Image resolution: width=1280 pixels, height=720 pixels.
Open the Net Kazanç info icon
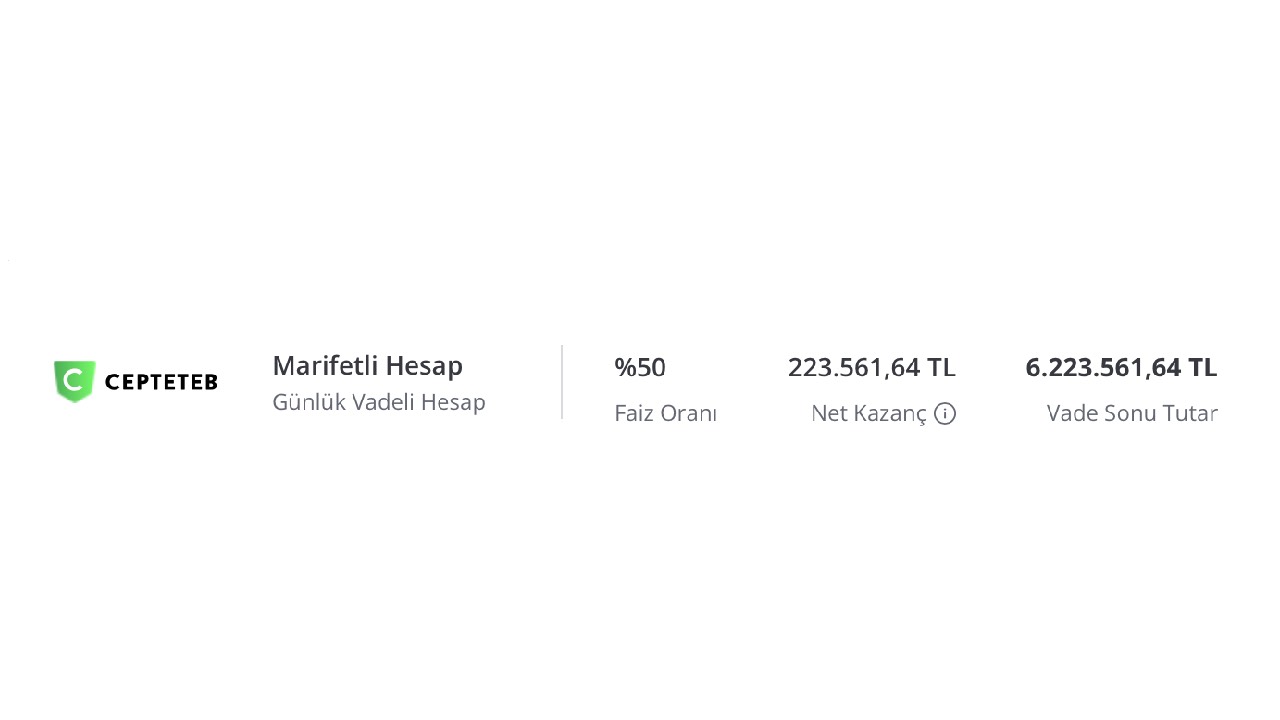click(945, 413)
